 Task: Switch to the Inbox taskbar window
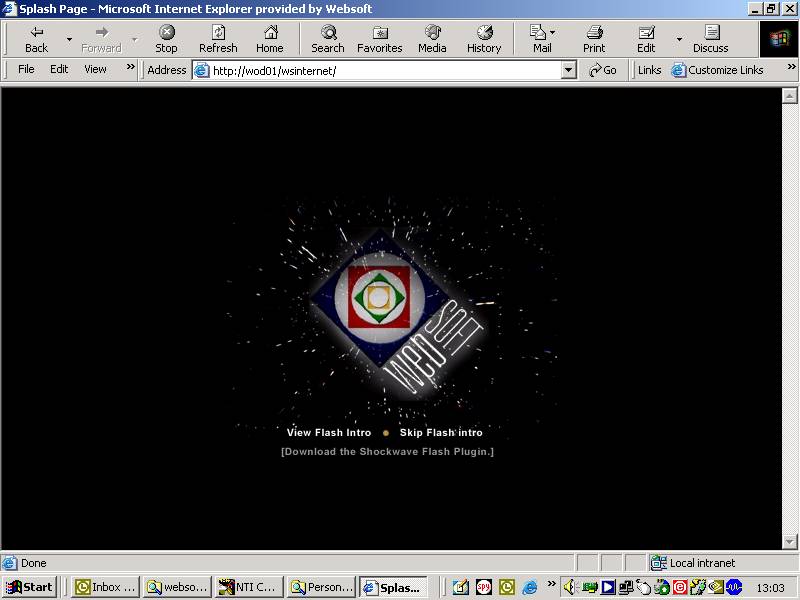point(105,587)
